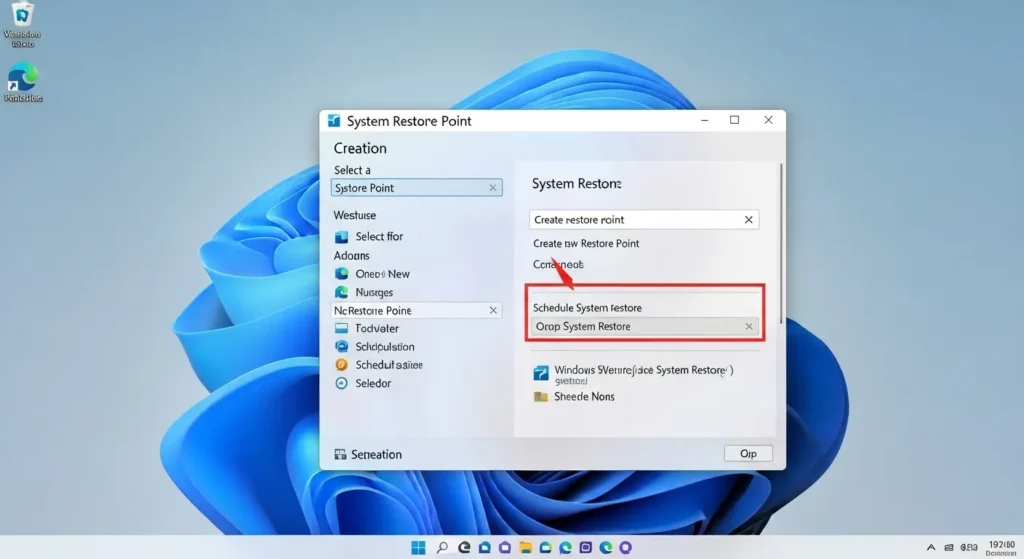Click the 'Adoms' section label
The width and height of the screenshot is (1024, 559).
351,255
